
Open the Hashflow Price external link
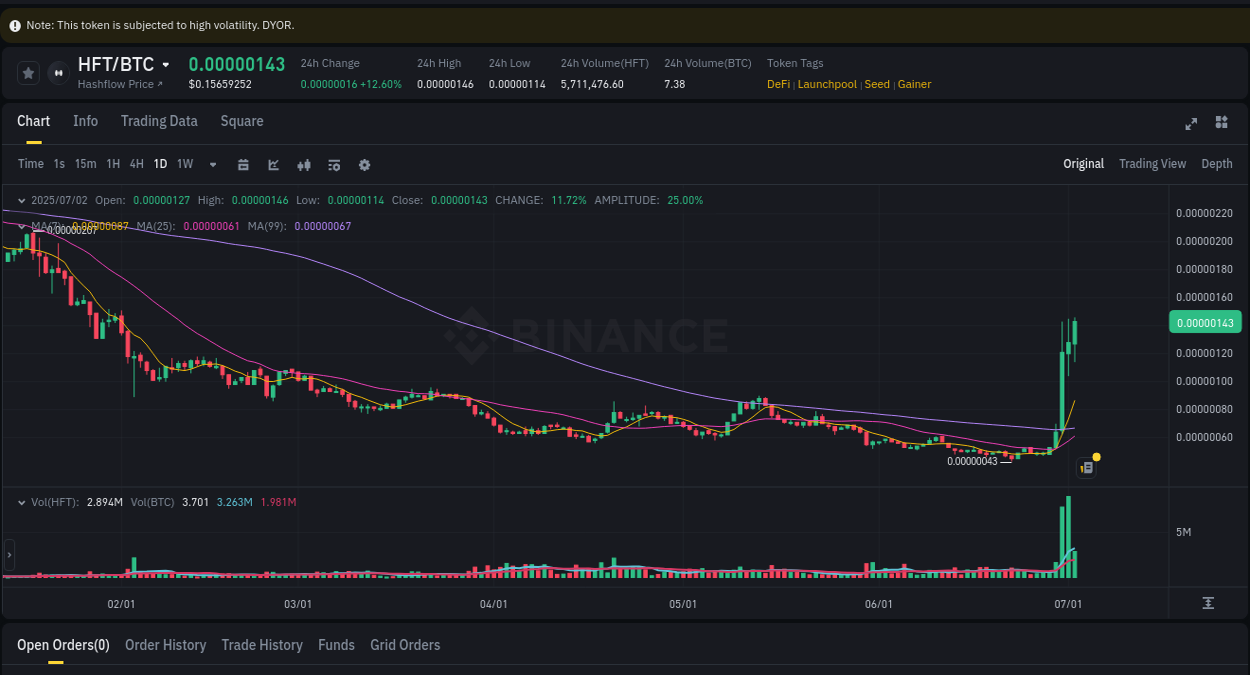coord(120,84)
